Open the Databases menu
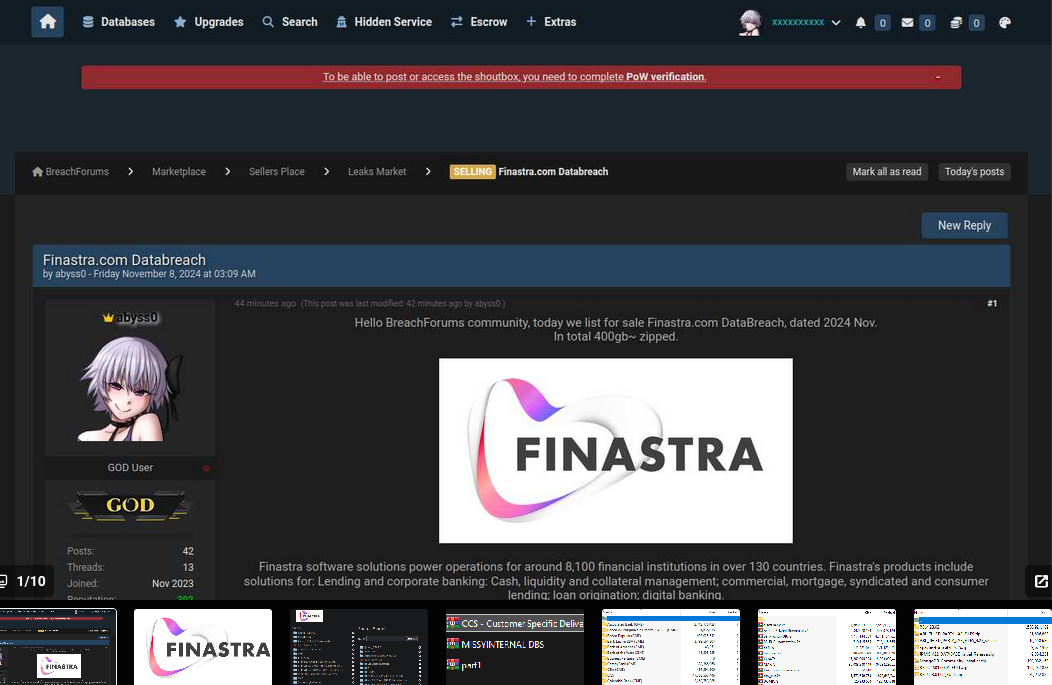 pos(118,22)
